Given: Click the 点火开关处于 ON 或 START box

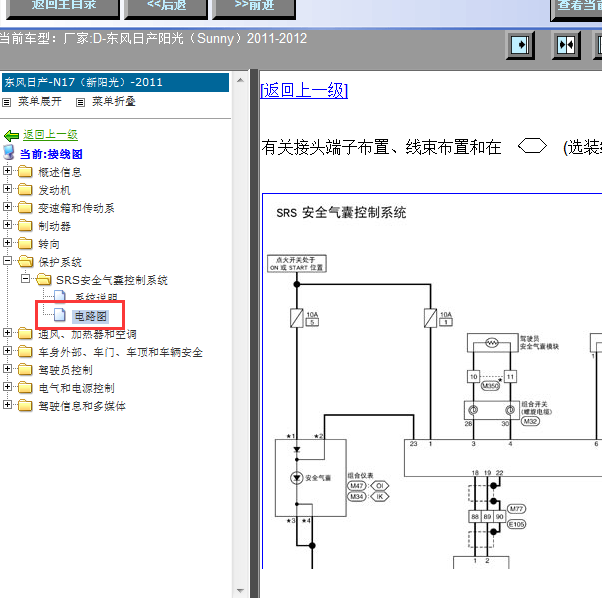Looking at the screenshot, I should 297,264.
